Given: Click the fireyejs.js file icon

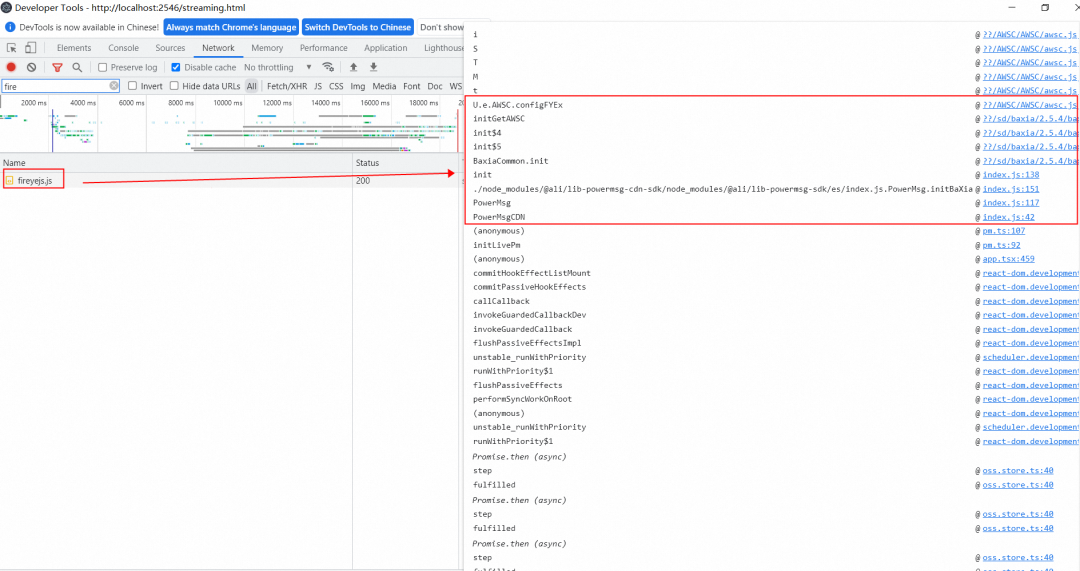Looking at the screenshot, I should pos(10,180).
